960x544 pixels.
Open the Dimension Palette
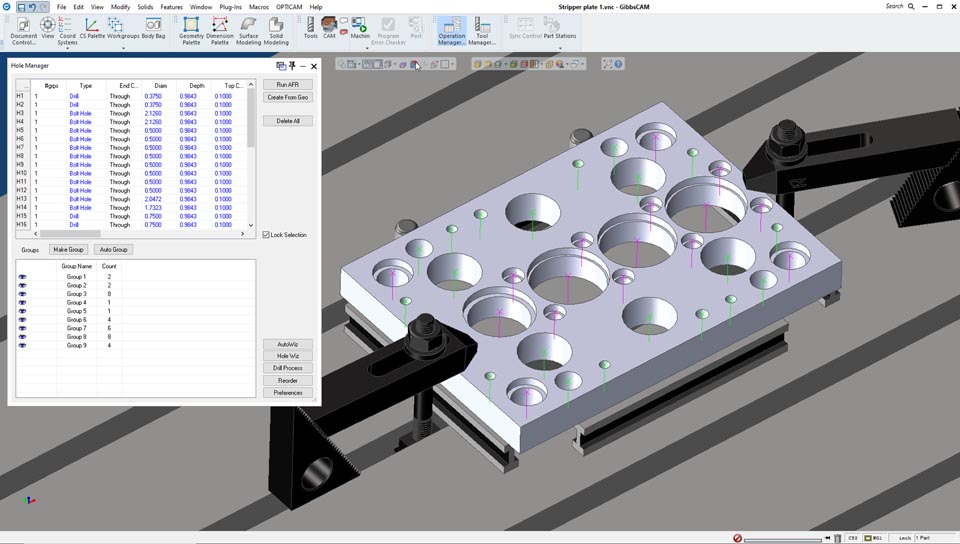point(220,29)
